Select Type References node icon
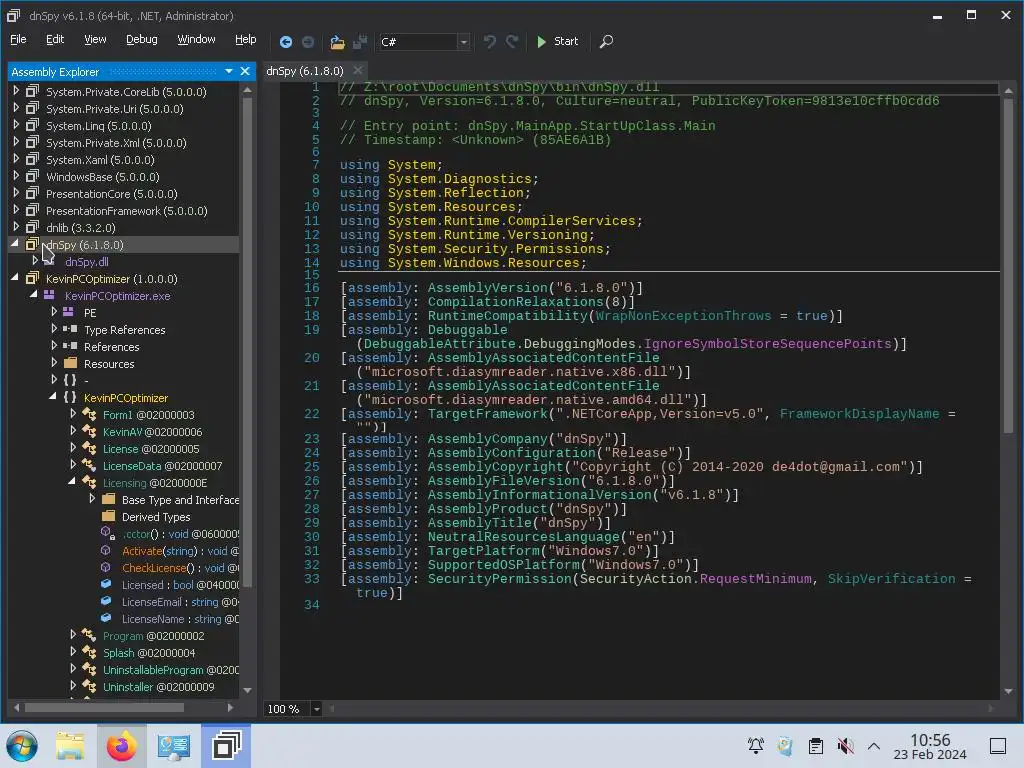Image resolution: width=1024 pixels, height=768 pixels. pos(70,329)
